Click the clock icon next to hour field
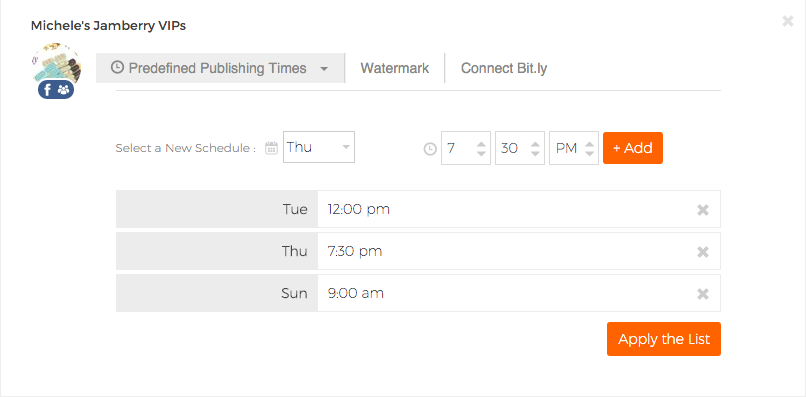Viewport: 806px width, 397px height. [430, 149]
